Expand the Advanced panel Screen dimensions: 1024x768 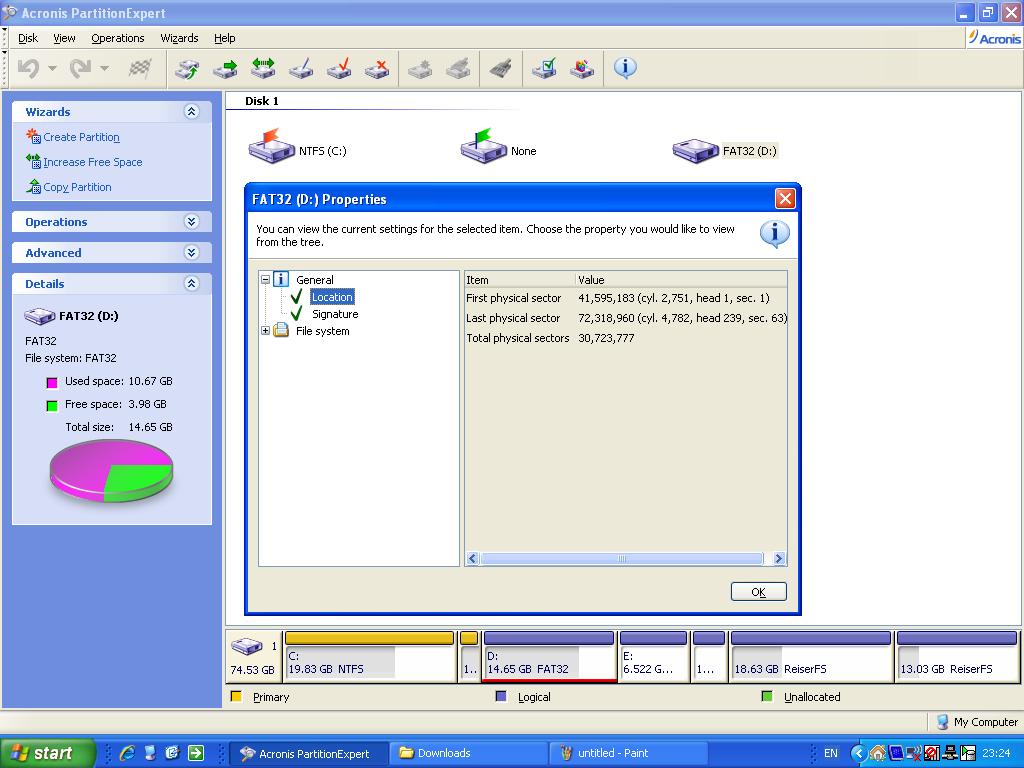[x=191, y=252]
